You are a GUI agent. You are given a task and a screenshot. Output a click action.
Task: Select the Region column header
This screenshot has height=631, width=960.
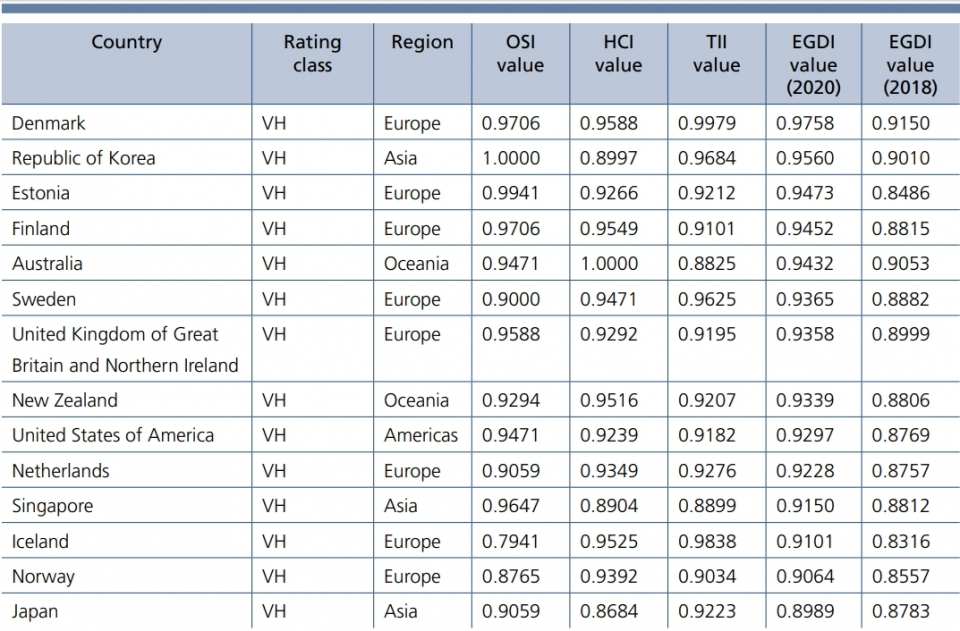pos(422,43)
